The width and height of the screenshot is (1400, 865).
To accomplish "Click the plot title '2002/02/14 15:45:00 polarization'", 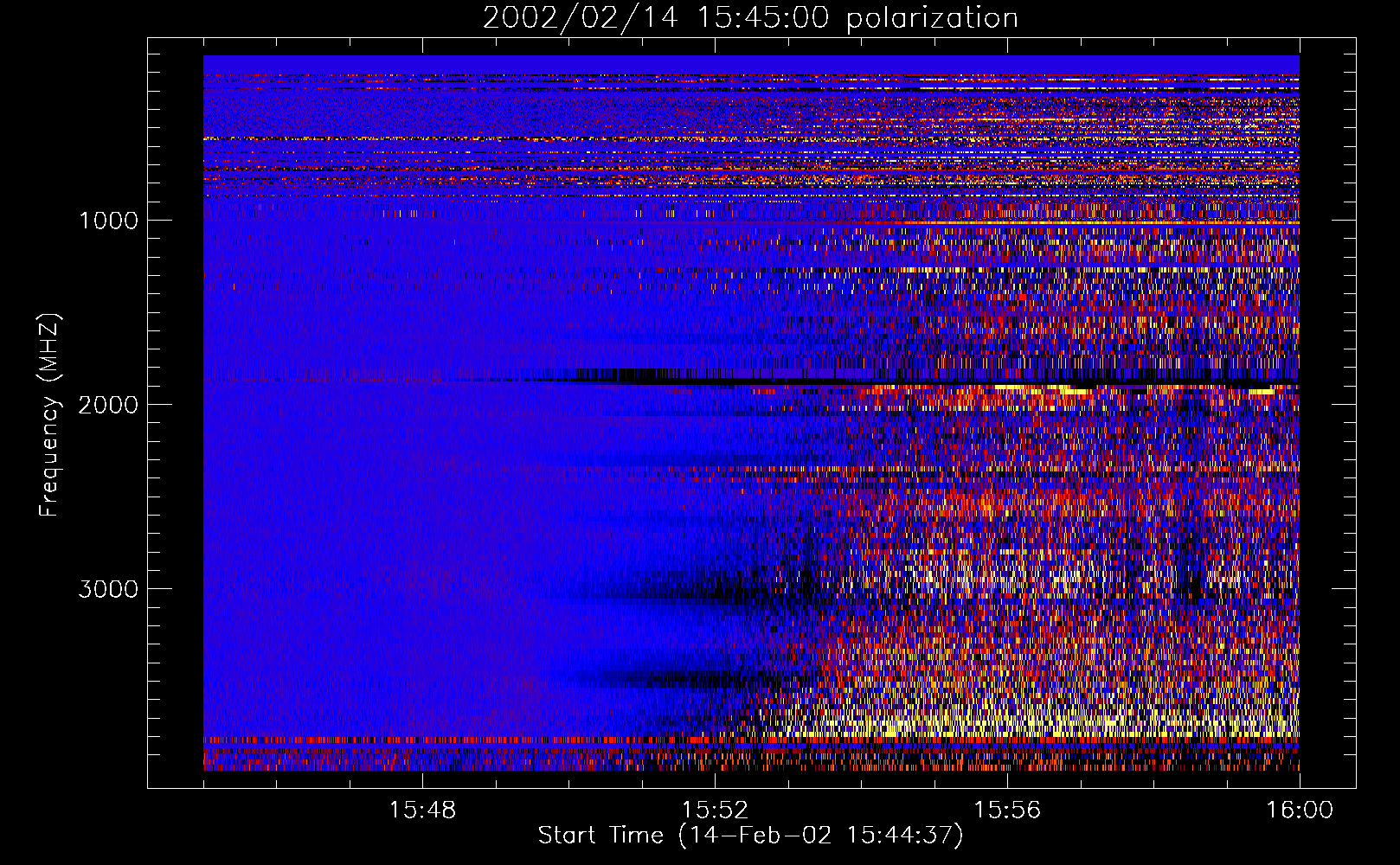I will (x=750, y=18).
